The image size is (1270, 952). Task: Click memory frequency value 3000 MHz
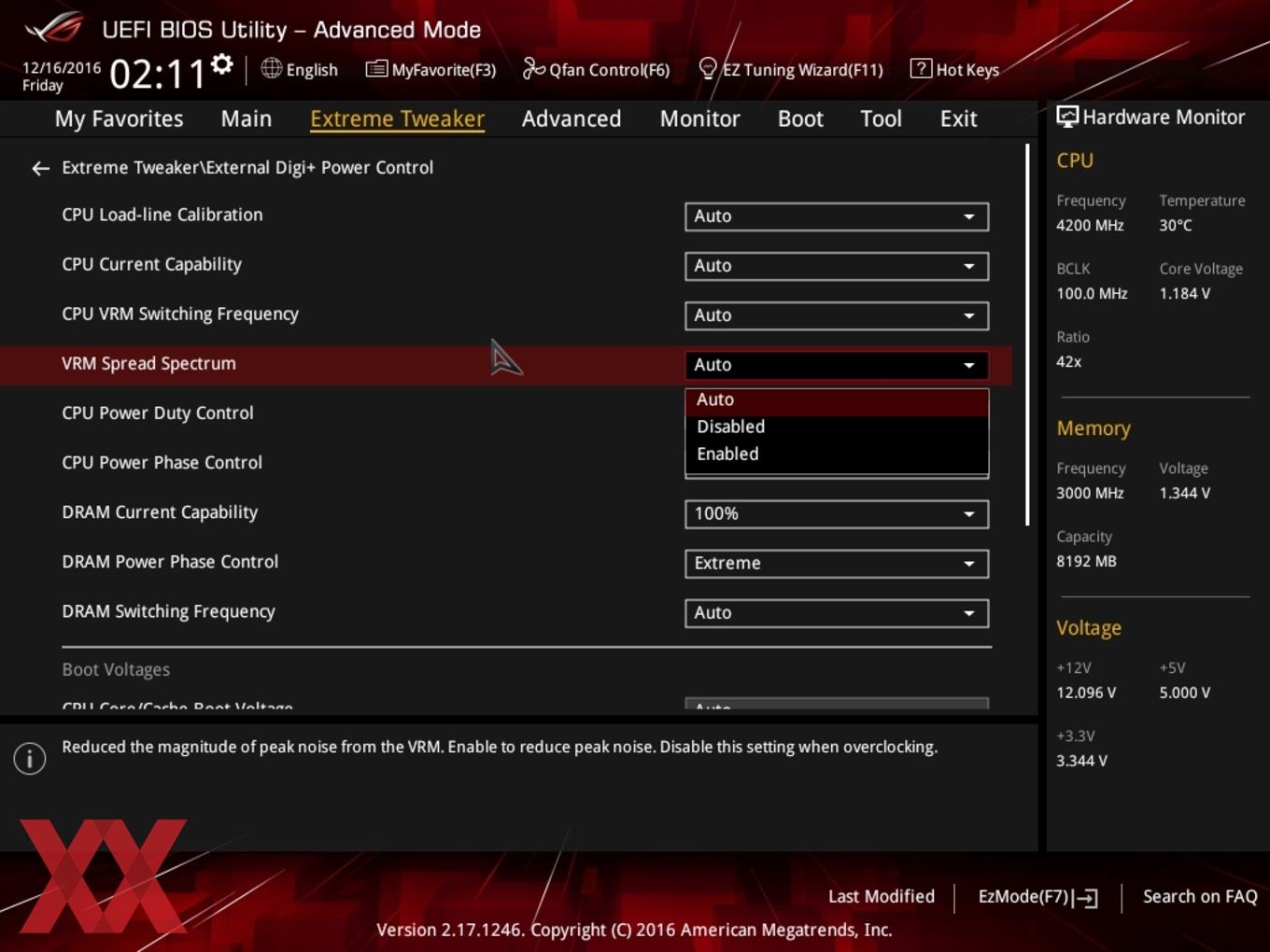(1090, 494)
